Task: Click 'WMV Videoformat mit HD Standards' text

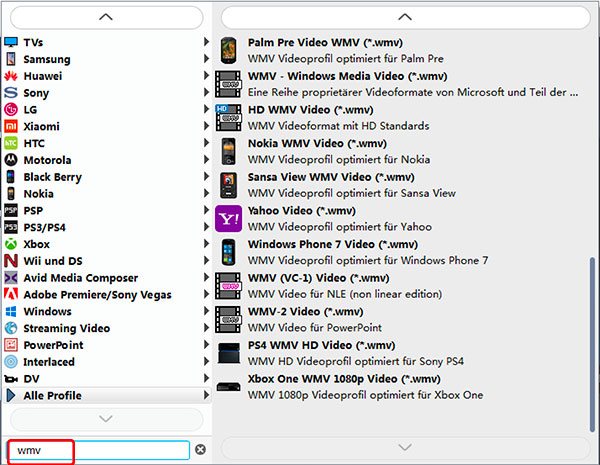Action: pos(339,126)
